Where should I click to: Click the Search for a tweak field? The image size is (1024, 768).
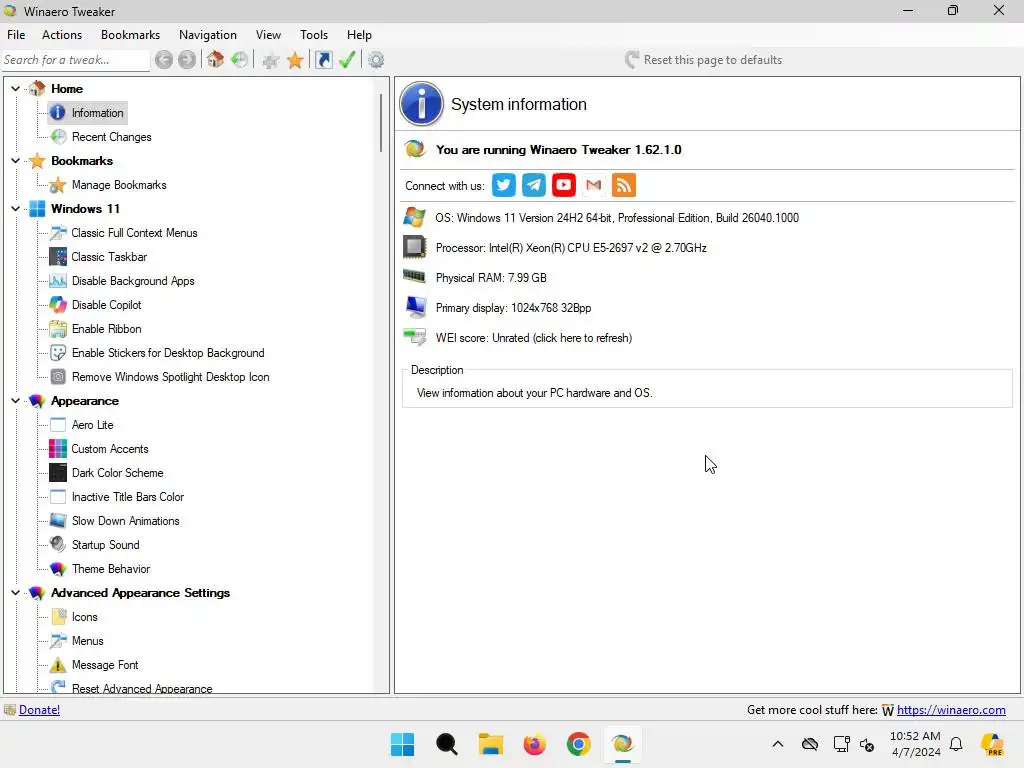(x=76, y=60)
